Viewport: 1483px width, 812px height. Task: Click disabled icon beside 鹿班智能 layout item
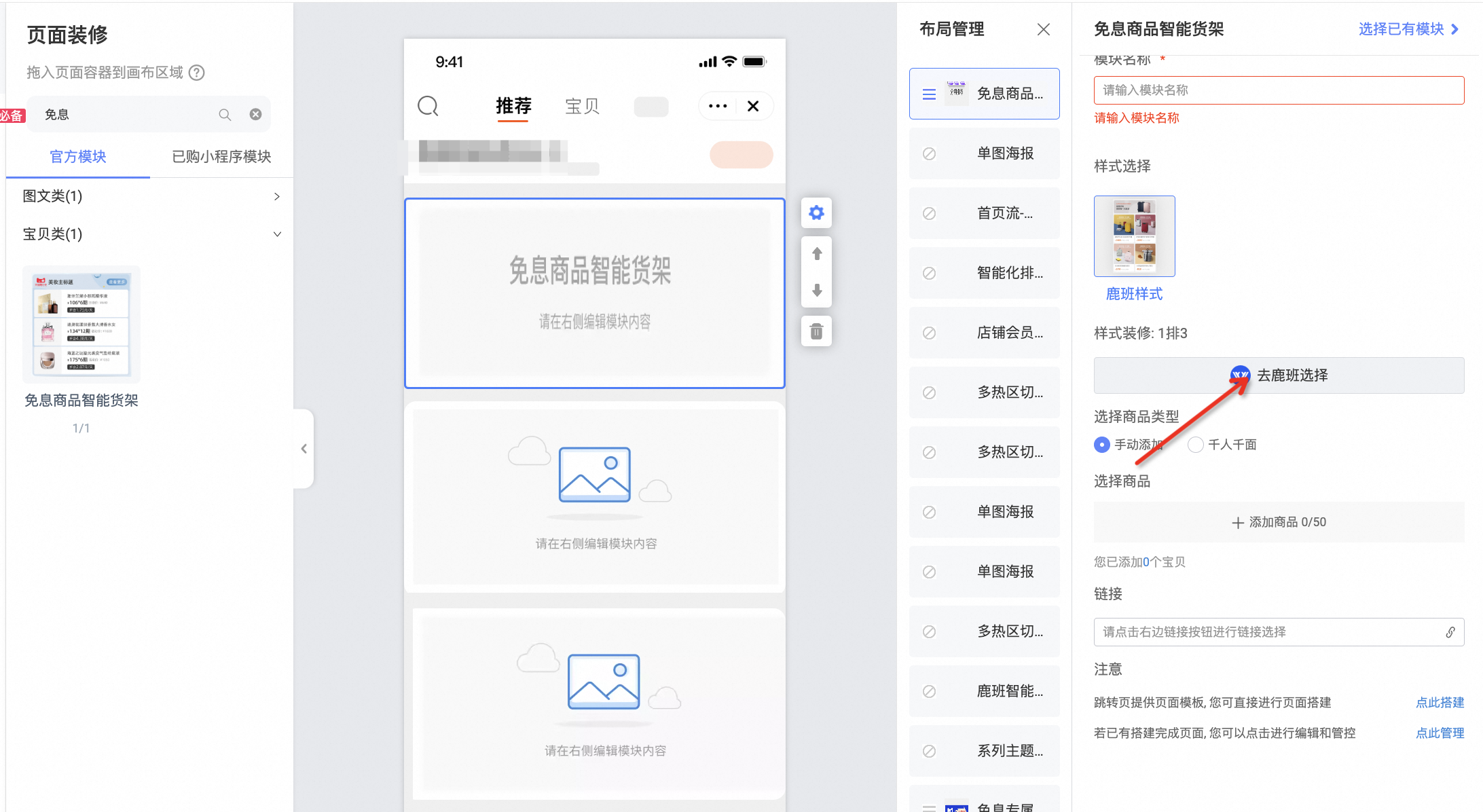coord(929,691)
